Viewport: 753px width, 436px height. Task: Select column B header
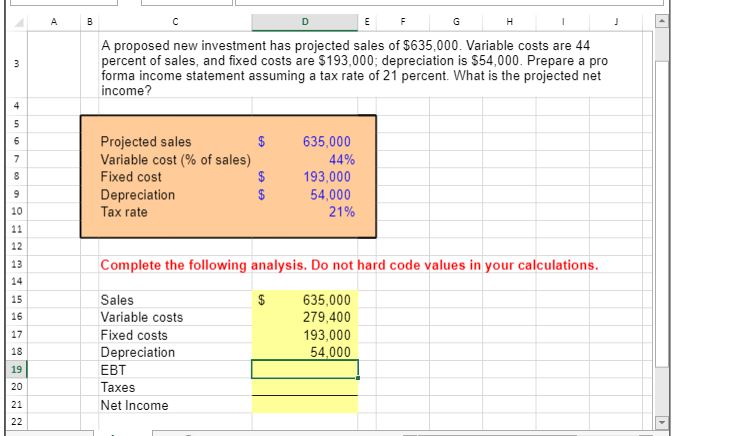point(89,22)
